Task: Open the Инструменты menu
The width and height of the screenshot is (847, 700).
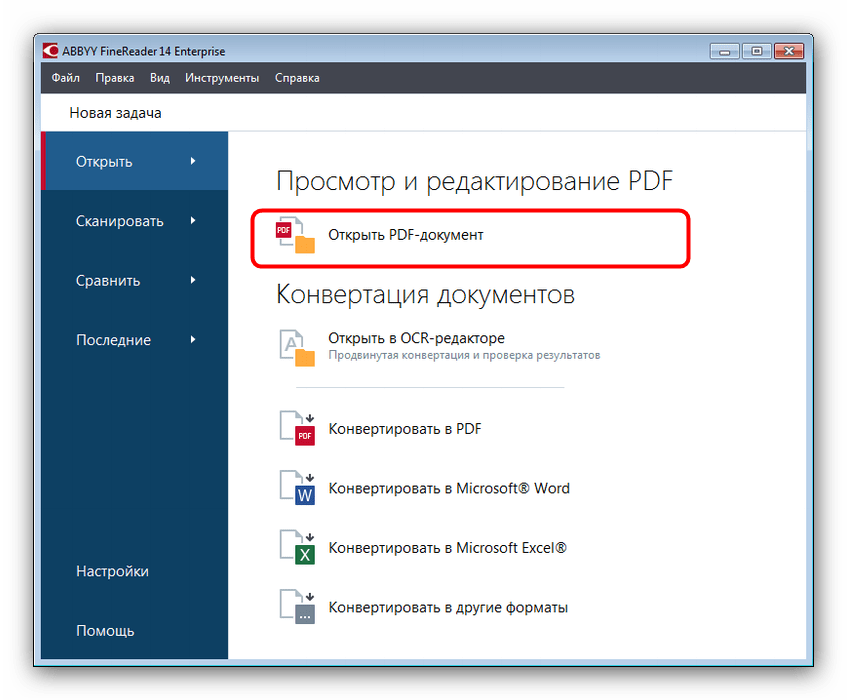Action: tap(222, 78)
